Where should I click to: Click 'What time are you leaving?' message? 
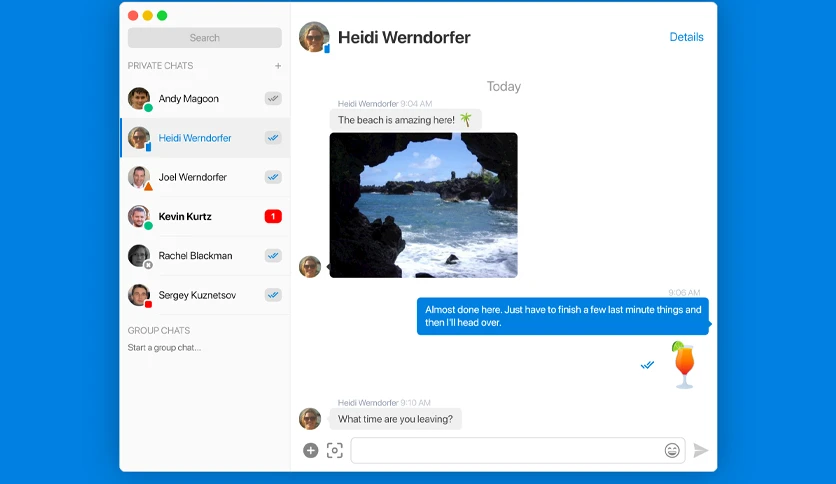point(395,419)
